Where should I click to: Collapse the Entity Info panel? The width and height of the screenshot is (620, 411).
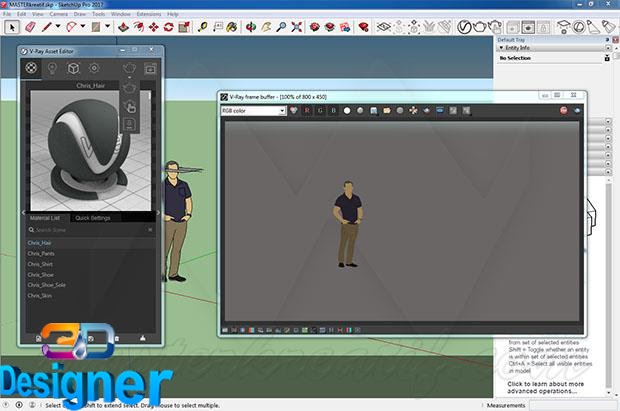tap(501, 48)
